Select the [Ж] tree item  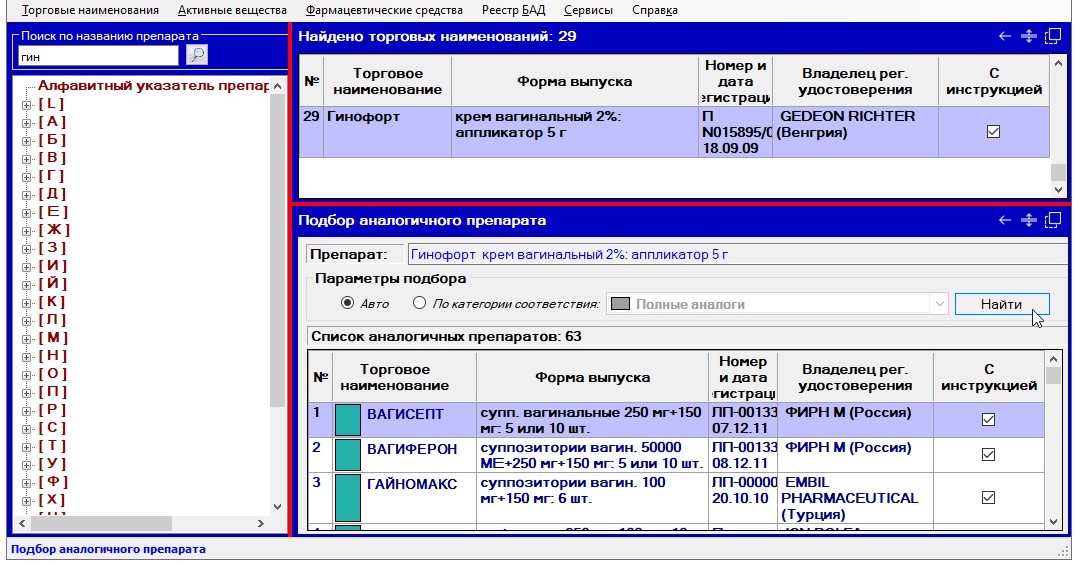click(x=54, y=229)
